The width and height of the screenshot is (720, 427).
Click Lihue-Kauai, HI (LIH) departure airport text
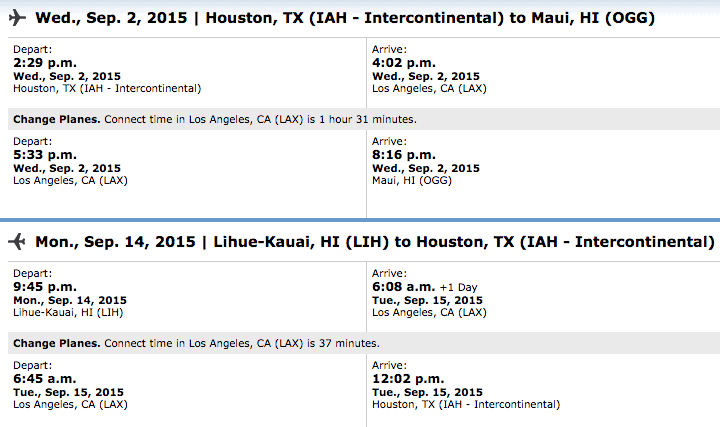tap(68, 313)
